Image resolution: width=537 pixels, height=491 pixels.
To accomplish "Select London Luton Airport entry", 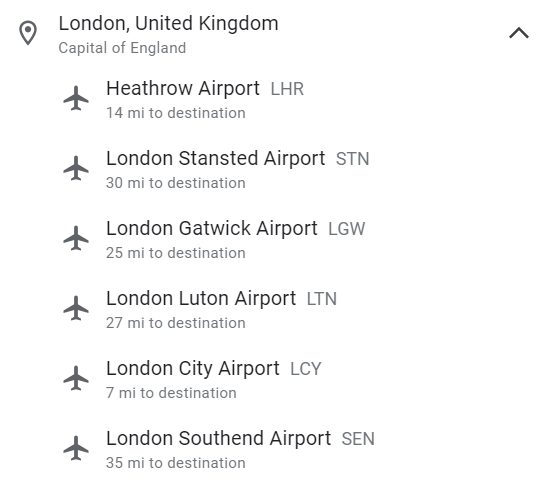I will (268, 309).
